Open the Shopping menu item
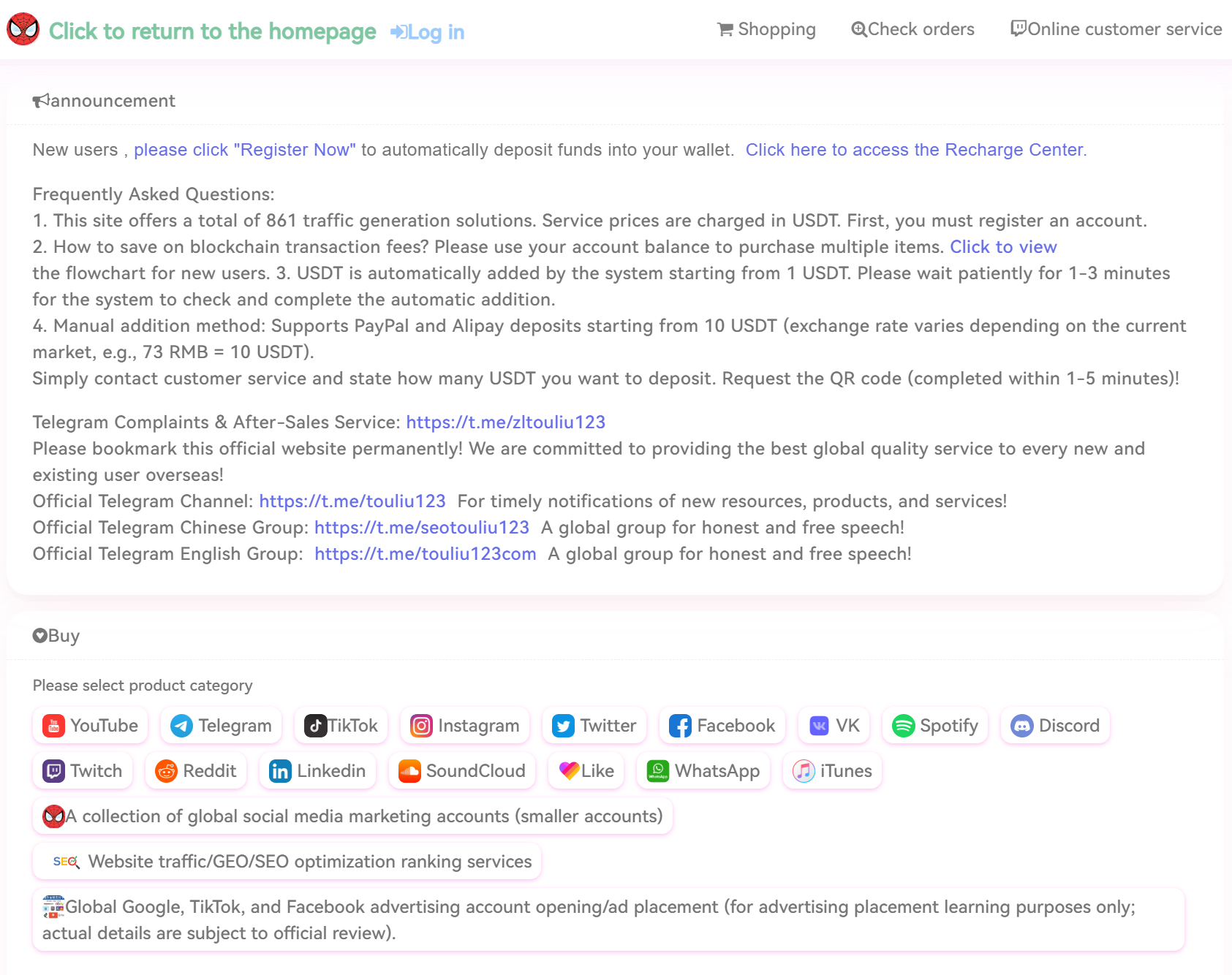1232x975 pixels. (x=766, y=29)
